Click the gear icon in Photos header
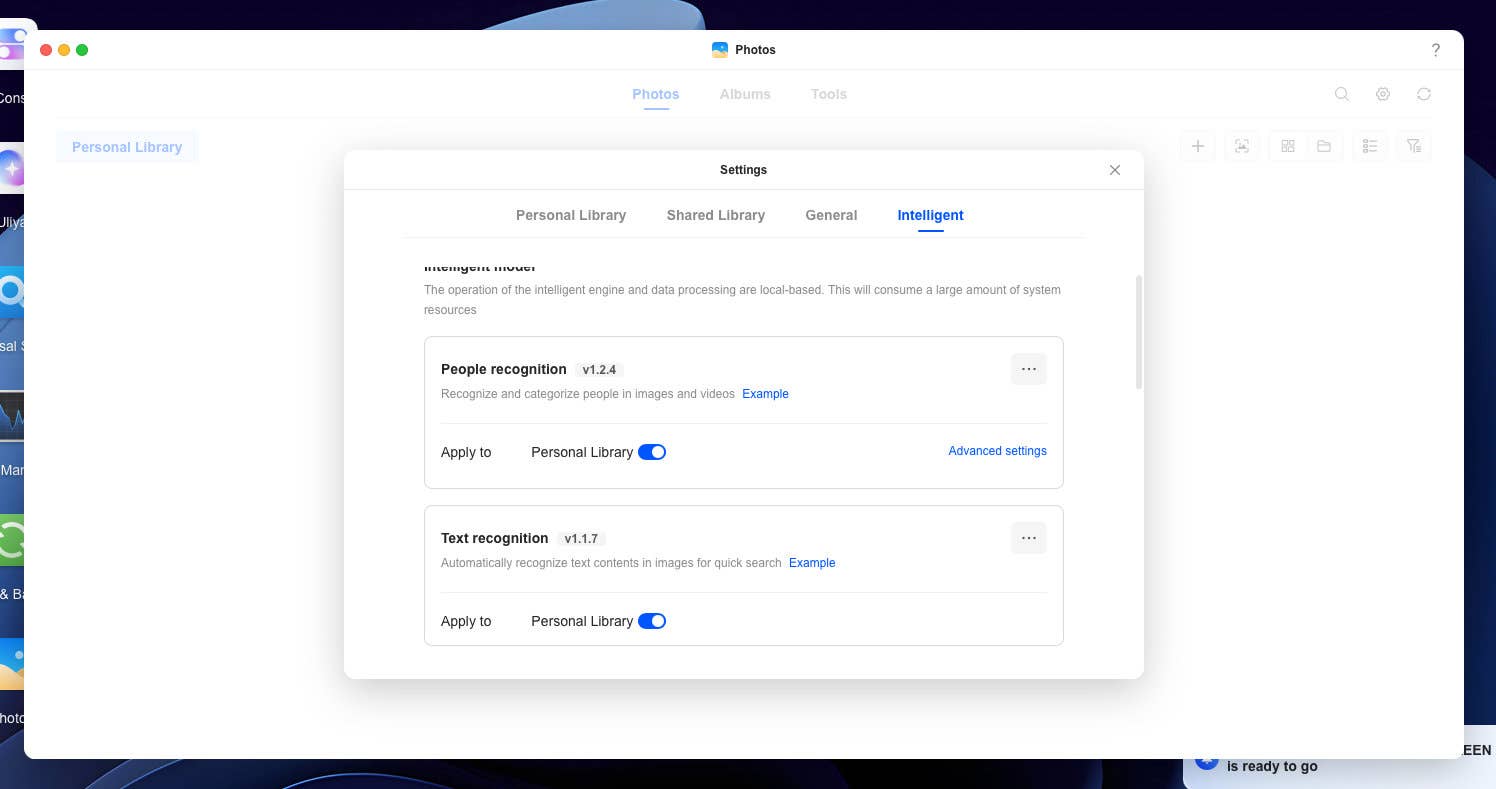 [1383, 94]
